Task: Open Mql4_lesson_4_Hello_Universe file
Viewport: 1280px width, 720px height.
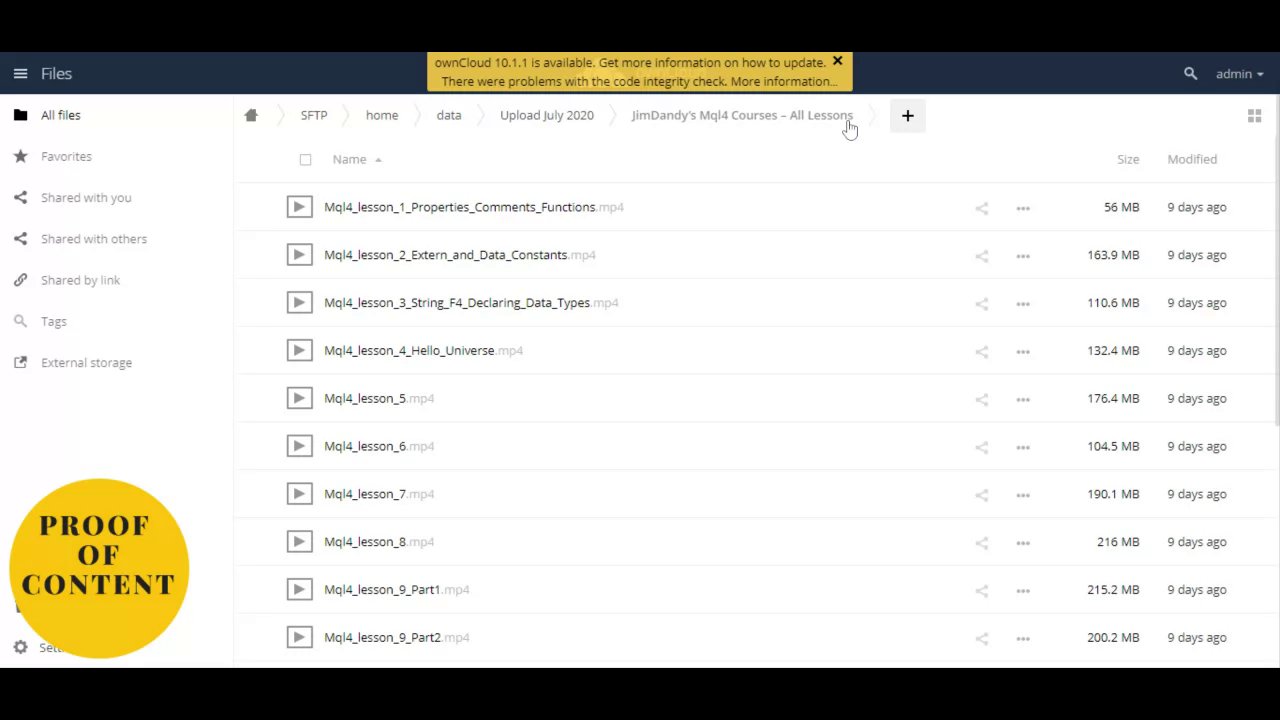Action: click(423, 351)
